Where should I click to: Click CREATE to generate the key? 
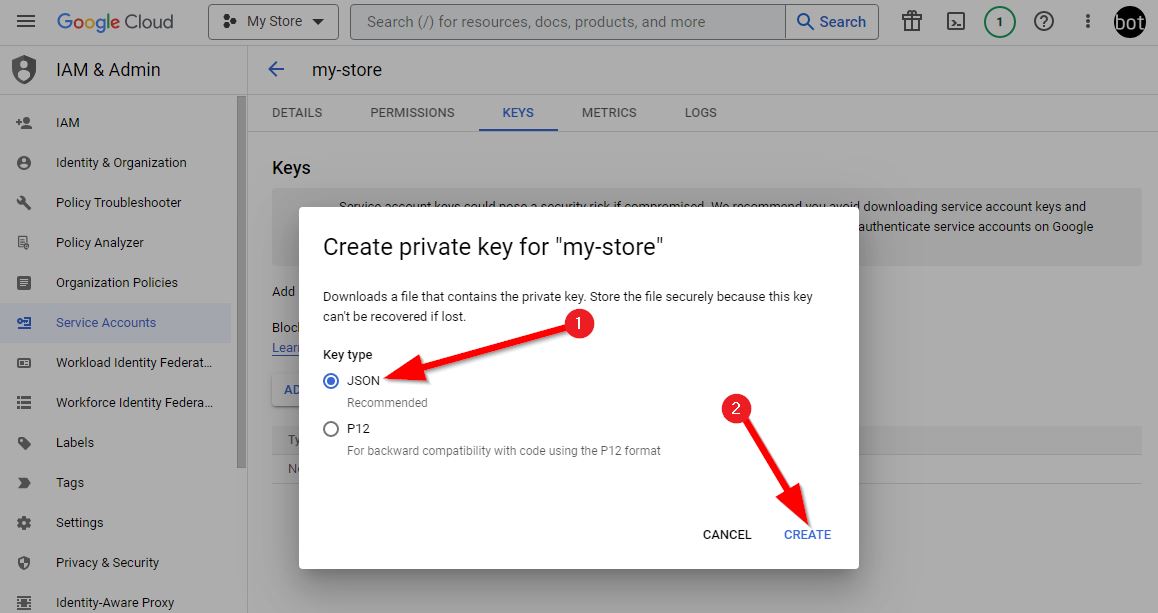point(807,534)
